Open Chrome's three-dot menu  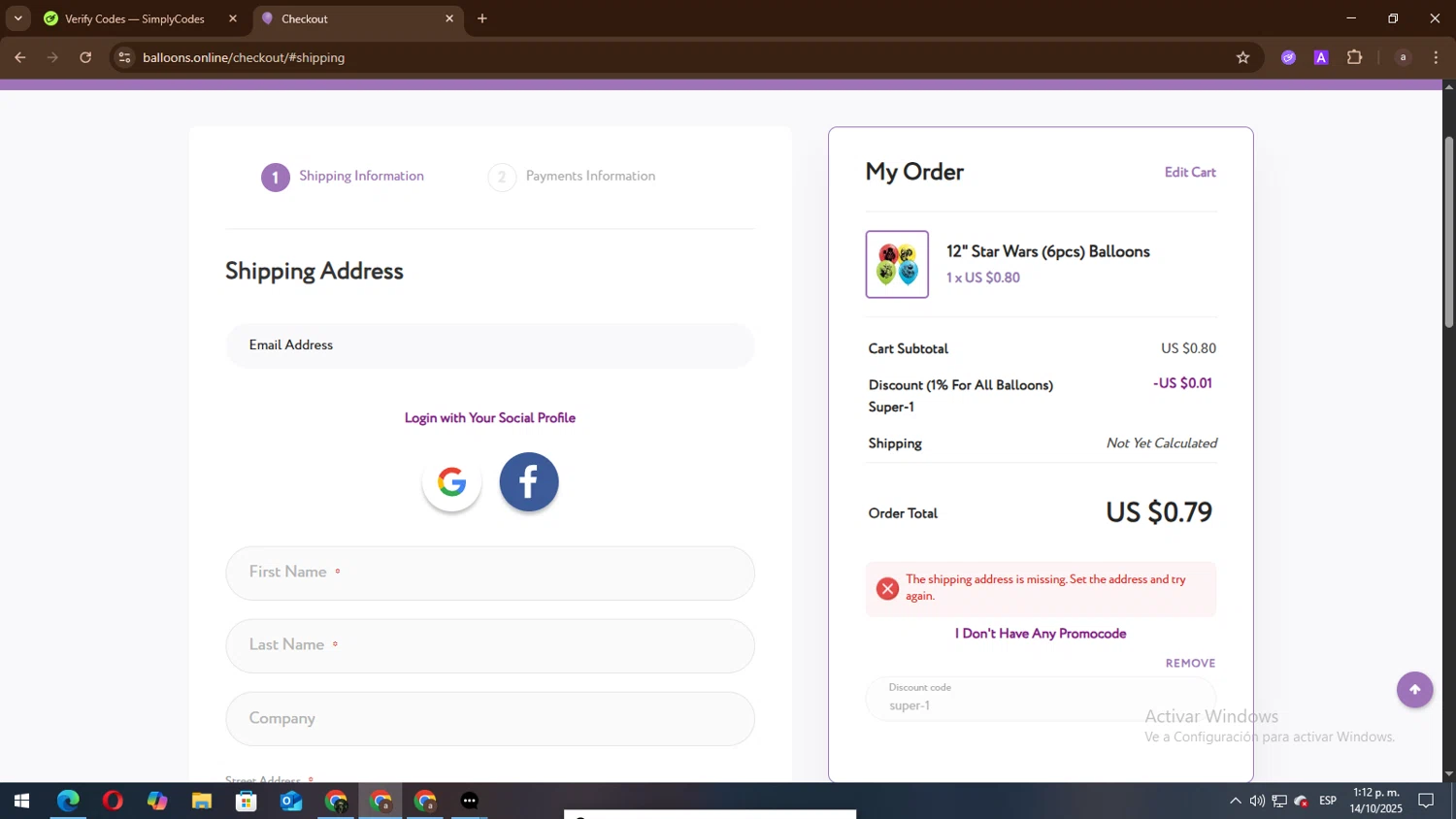coord(1436,57)
